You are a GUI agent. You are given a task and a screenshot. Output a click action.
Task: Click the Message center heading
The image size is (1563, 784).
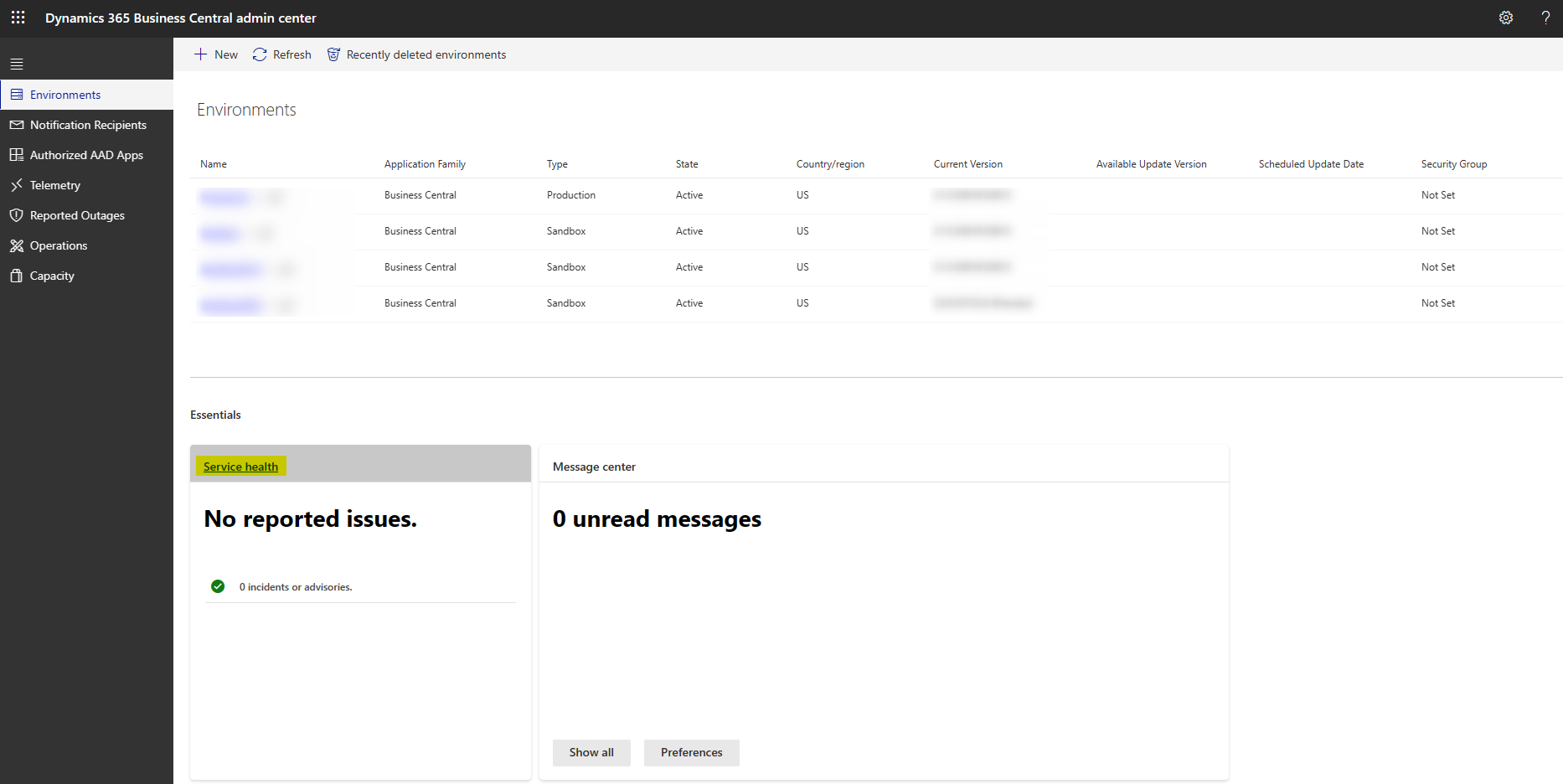[594, 467]
